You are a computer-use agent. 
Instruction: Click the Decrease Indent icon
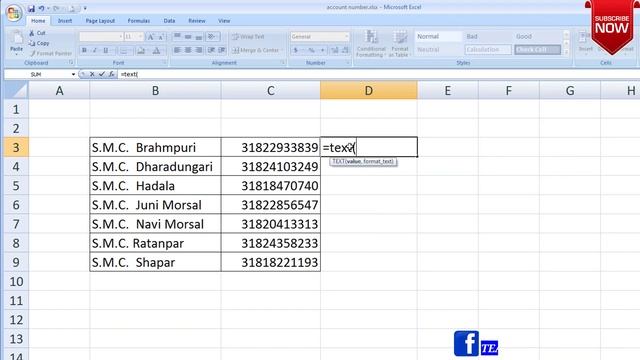(x=211, y=50)
